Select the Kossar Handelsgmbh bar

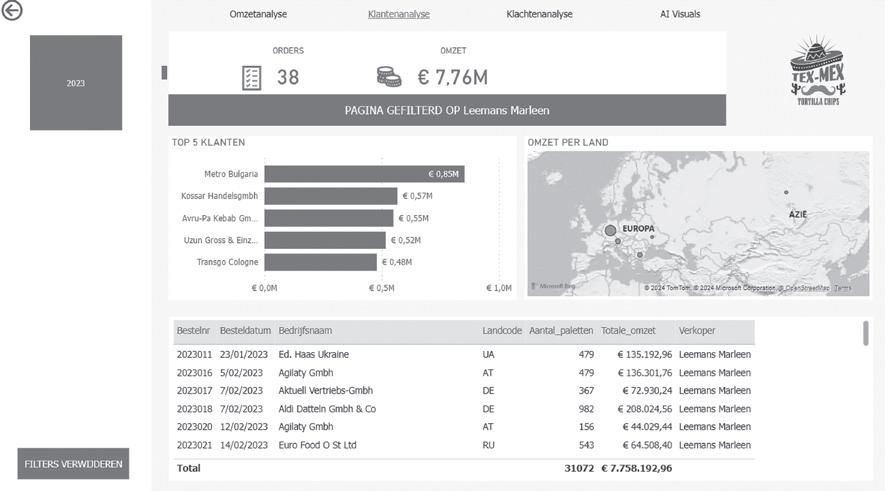point(331,196)
